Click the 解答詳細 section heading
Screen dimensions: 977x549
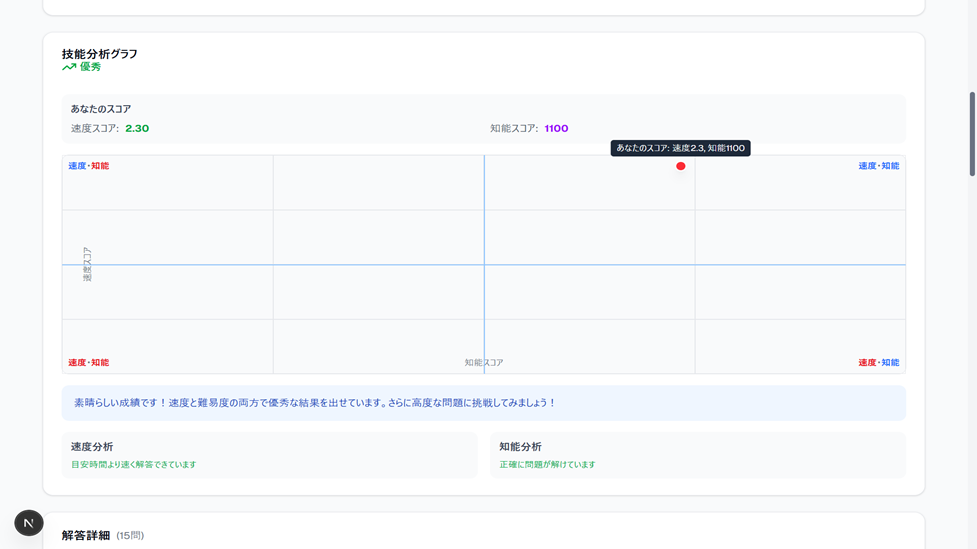(x=86, y=536)
